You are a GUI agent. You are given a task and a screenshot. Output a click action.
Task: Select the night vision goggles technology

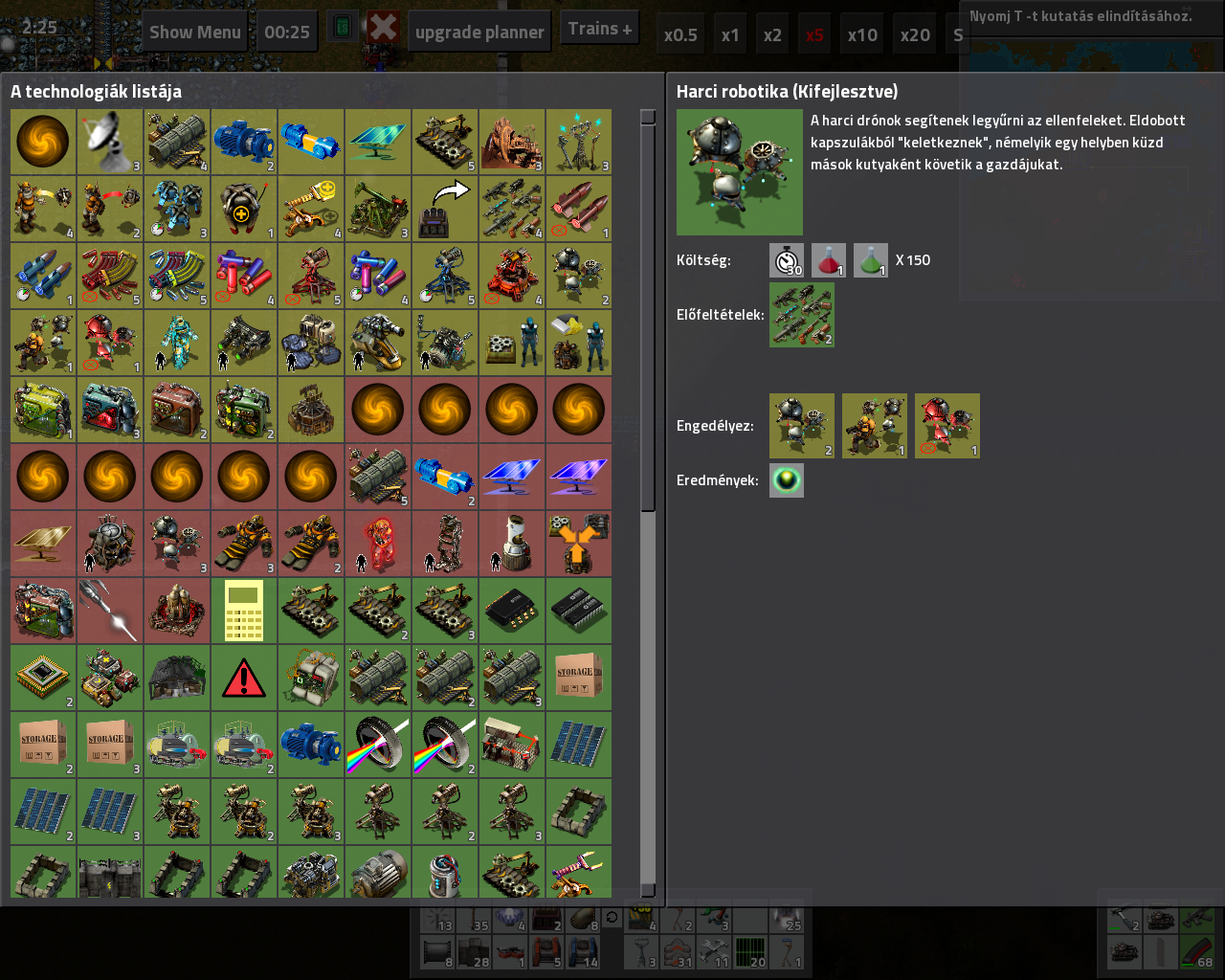244,343
